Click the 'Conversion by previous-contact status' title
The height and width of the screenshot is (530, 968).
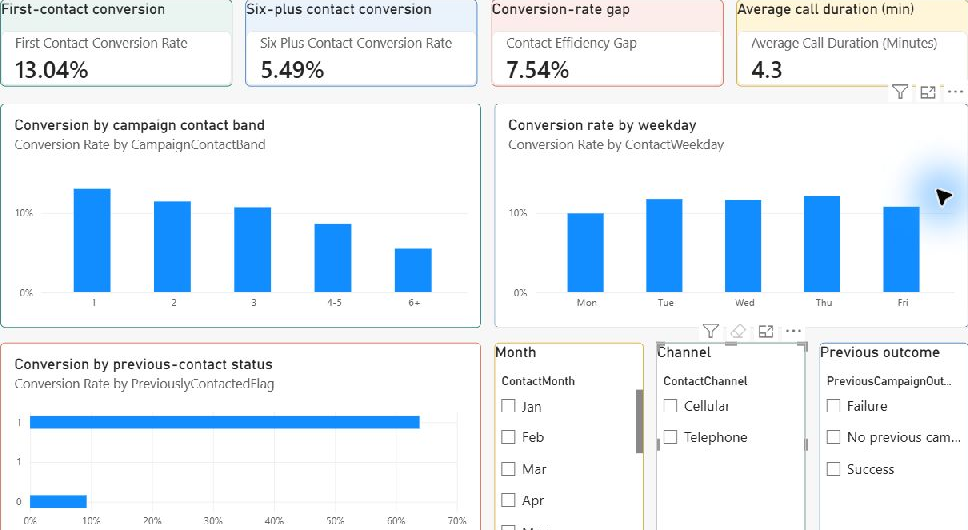pos(143,364)
